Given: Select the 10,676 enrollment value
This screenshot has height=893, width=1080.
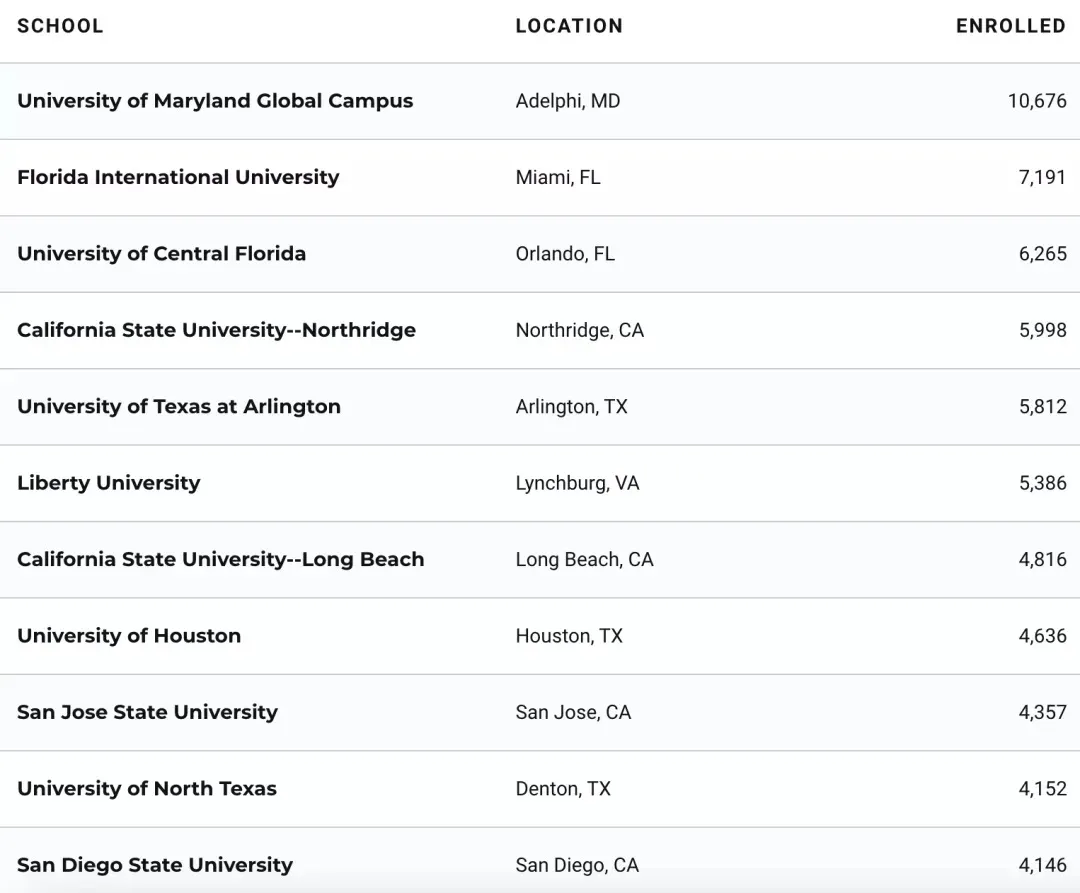Looking at the screenshot, I should coord(1036,101).
